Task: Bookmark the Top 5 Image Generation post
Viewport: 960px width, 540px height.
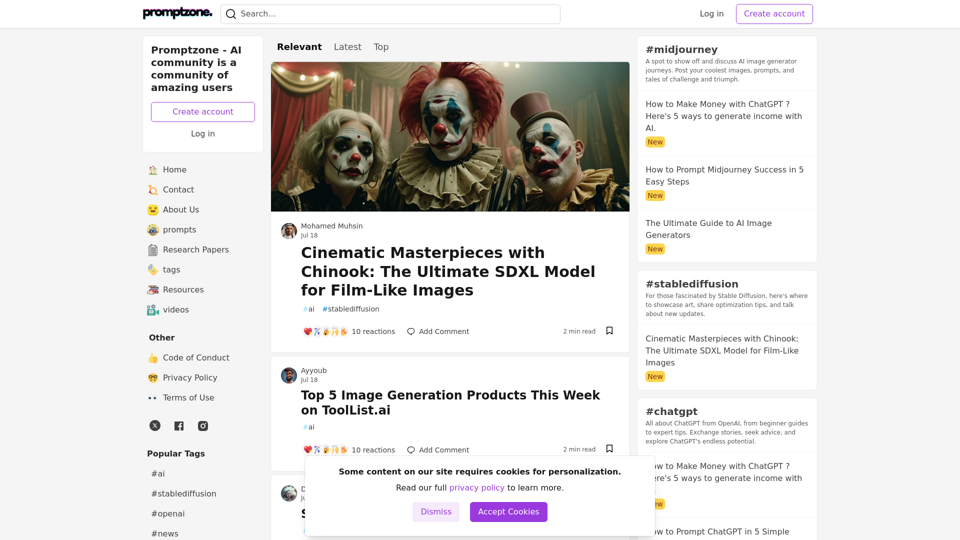Action: 609,449
